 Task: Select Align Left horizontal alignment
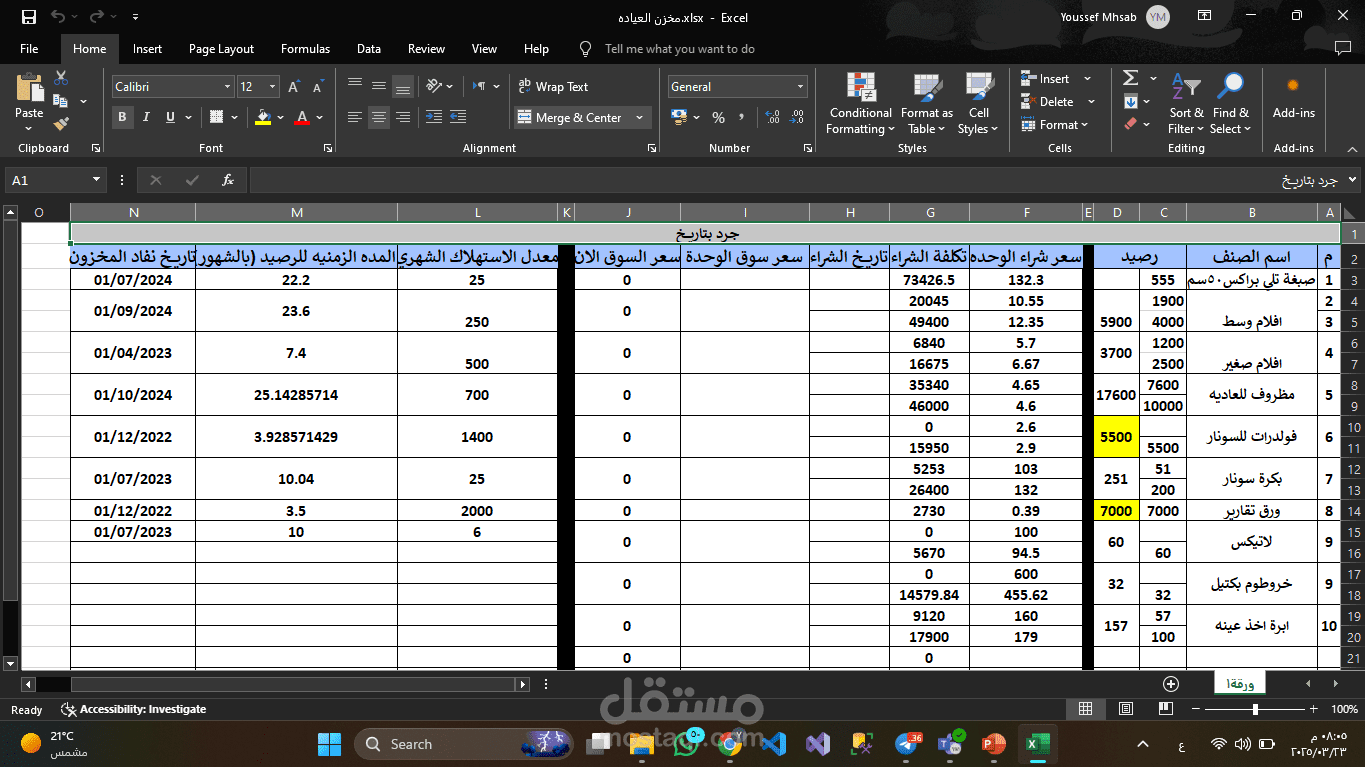355,117
